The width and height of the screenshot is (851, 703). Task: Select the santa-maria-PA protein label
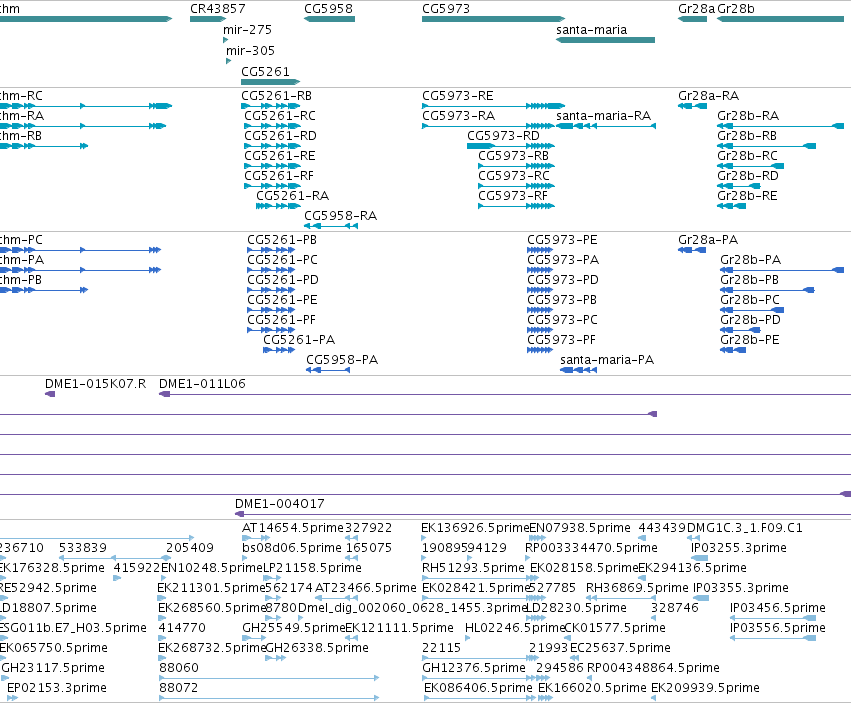[x=607, y=360]
